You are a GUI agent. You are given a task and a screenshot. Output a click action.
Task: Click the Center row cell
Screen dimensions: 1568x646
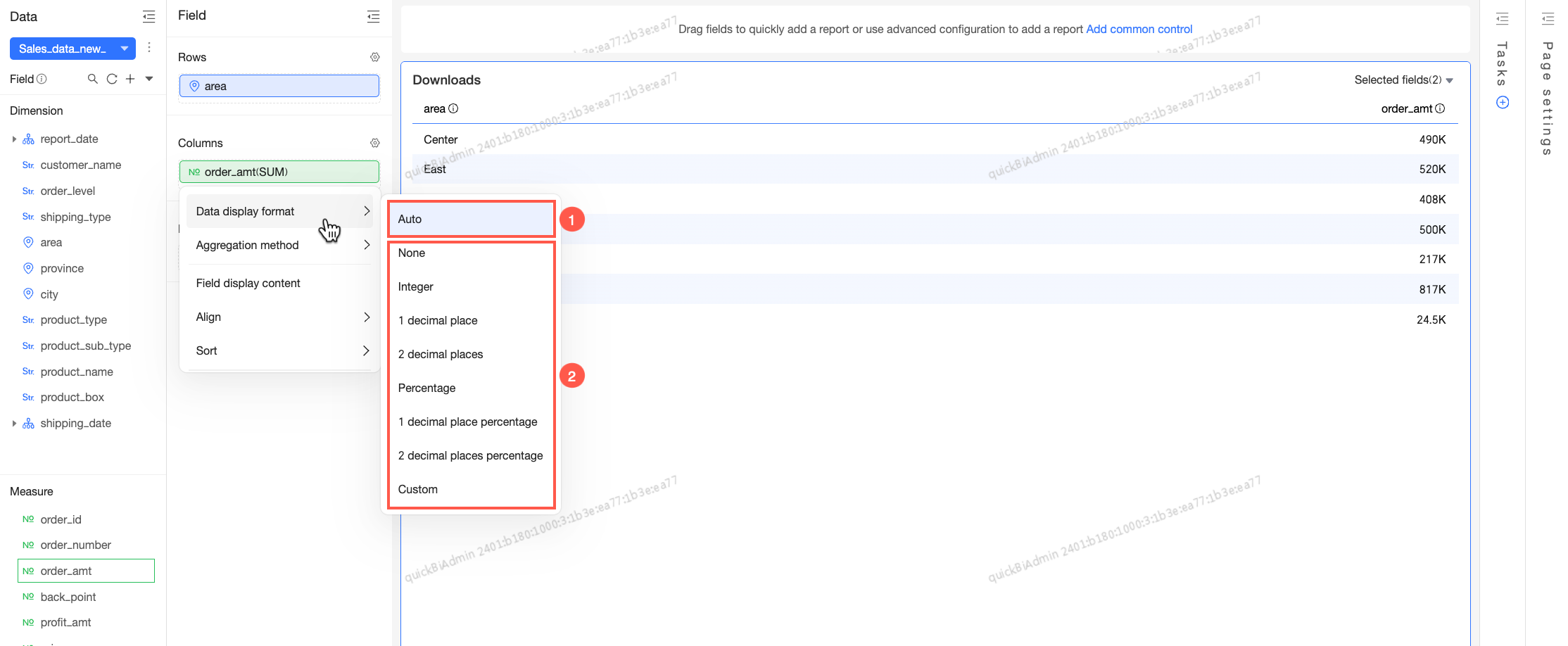(441, 139)
